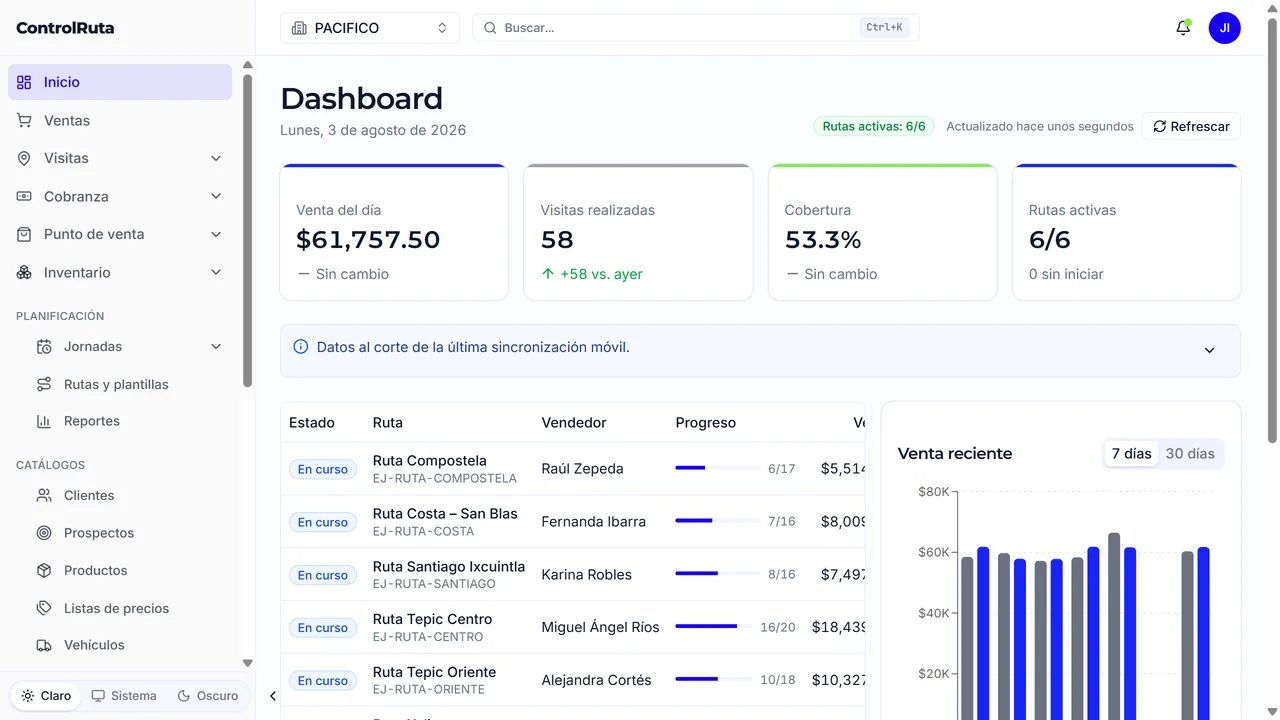Screen dimensions: 1280x720
Task: Click the Visitas map pin icon
Action: (24, 158)
